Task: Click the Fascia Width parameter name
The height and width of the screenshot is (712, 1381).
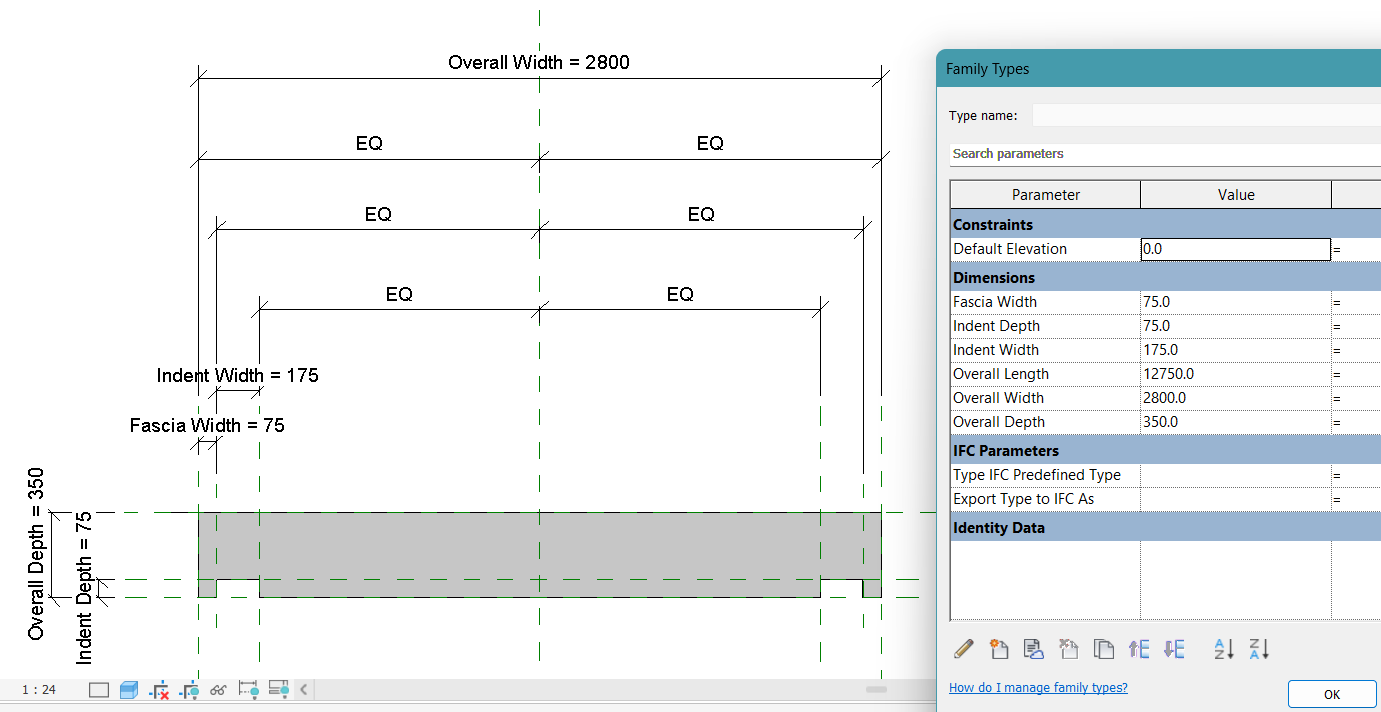Action: (x=995, y=302)
